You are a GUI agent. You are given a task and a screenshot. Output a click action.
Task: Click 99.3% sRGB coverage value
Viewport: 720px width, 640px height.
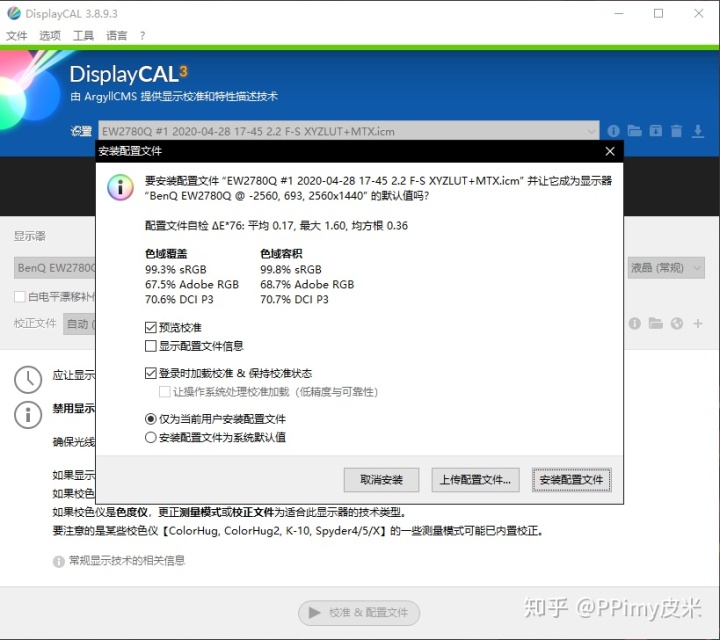pos(176,269)
